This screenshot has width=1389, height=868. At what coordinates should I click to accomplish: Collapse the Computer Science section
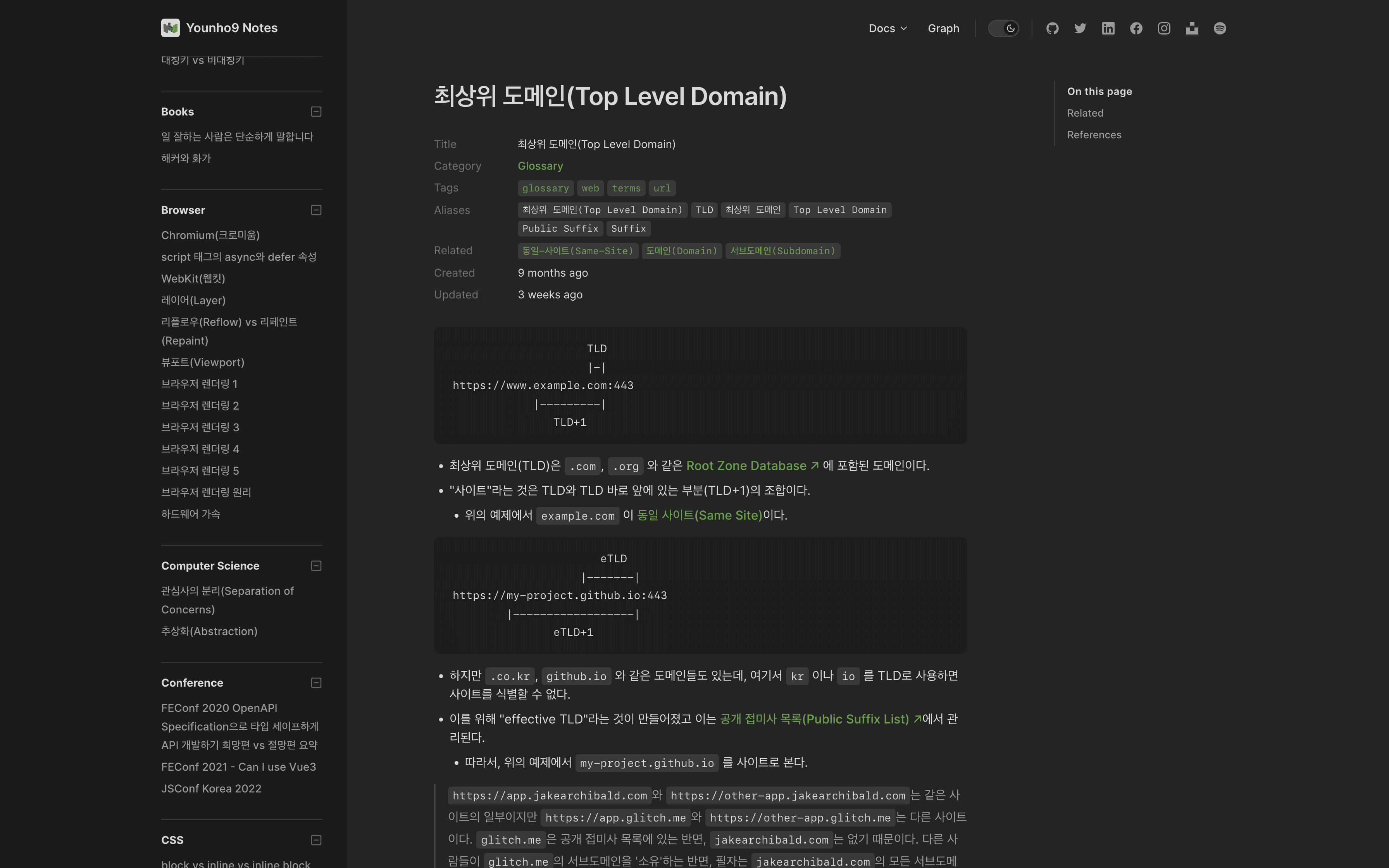tap(316, 566)
